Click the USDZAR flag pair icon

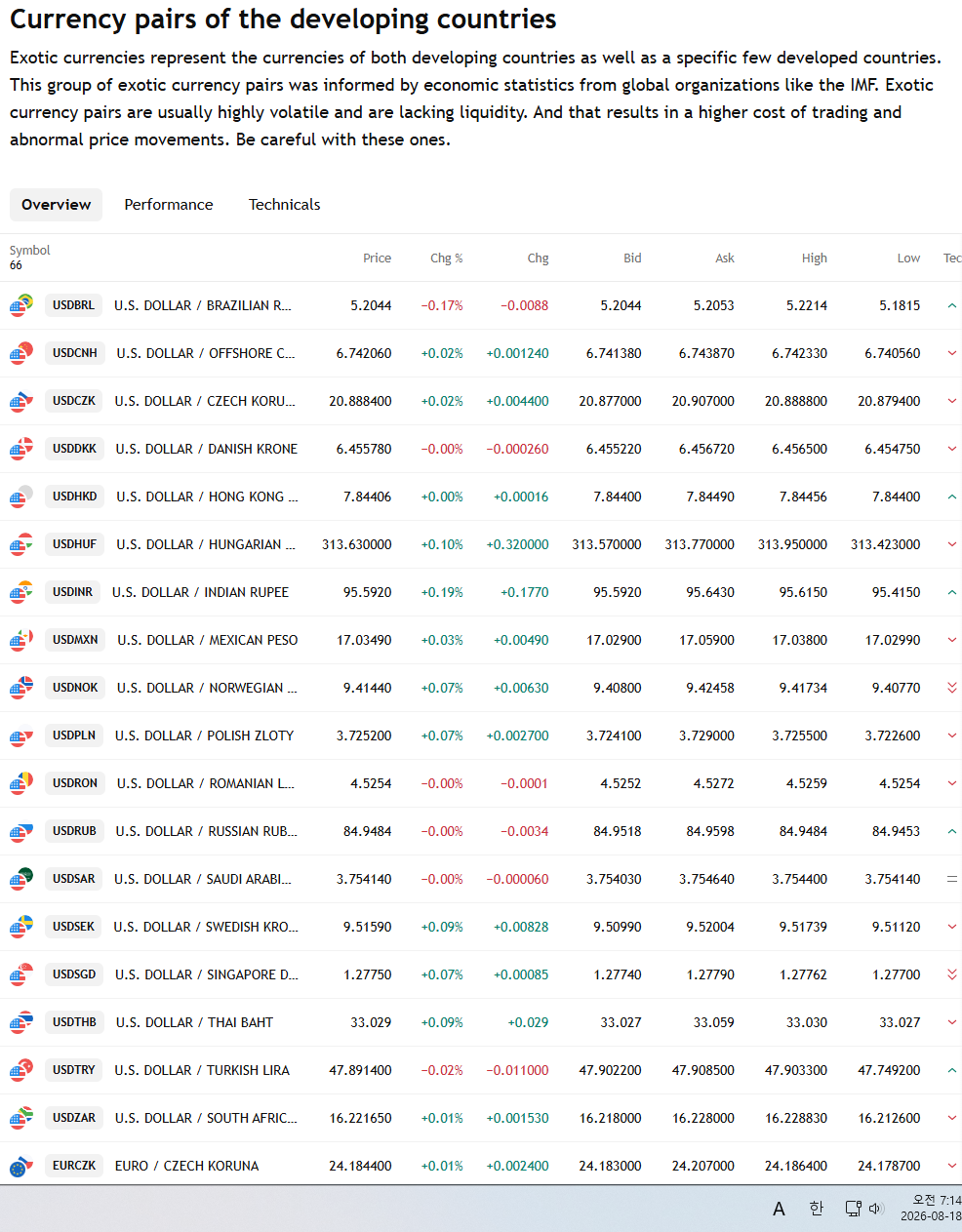click(21, 1118)
